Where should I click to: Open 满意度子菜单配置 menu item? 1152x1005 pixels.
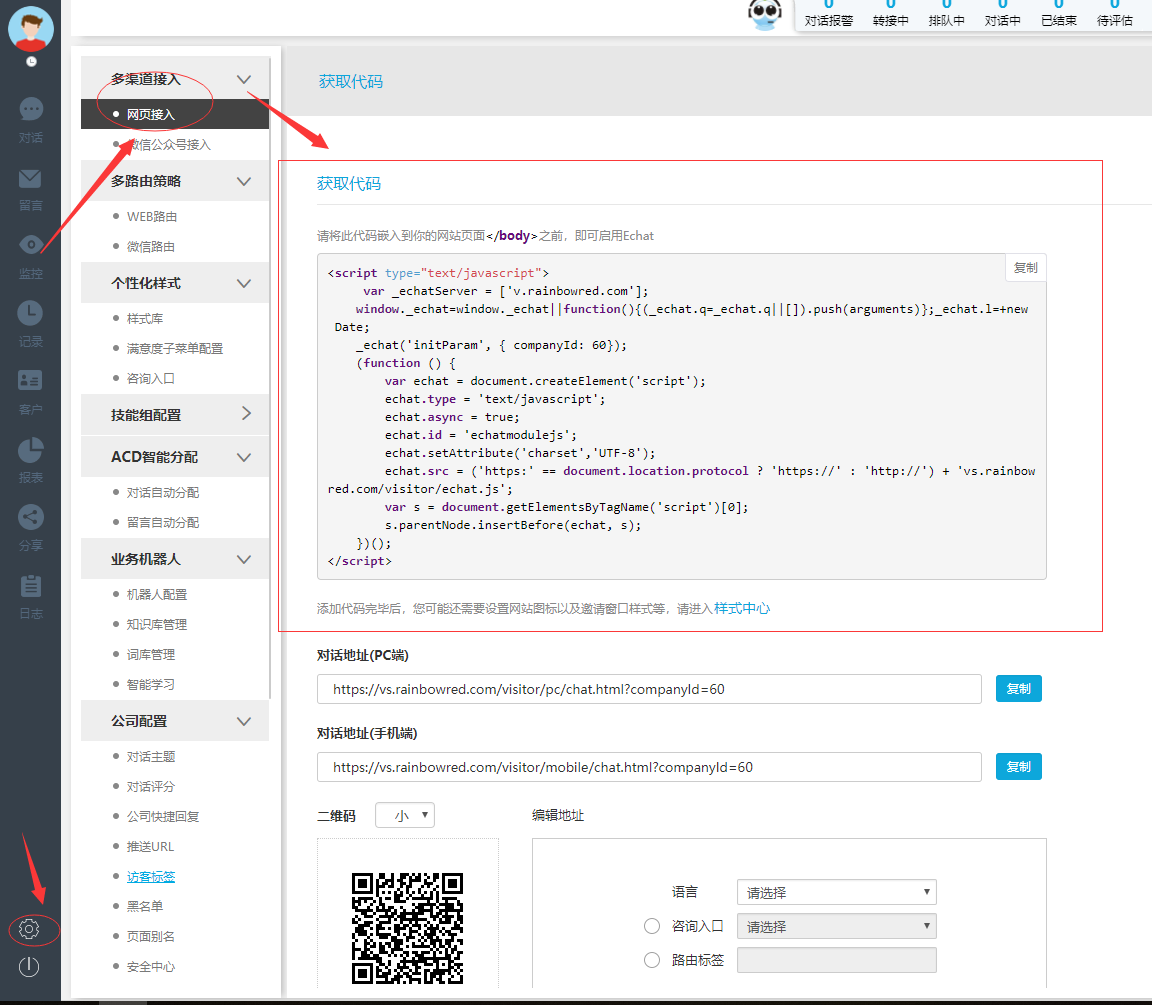175,348
